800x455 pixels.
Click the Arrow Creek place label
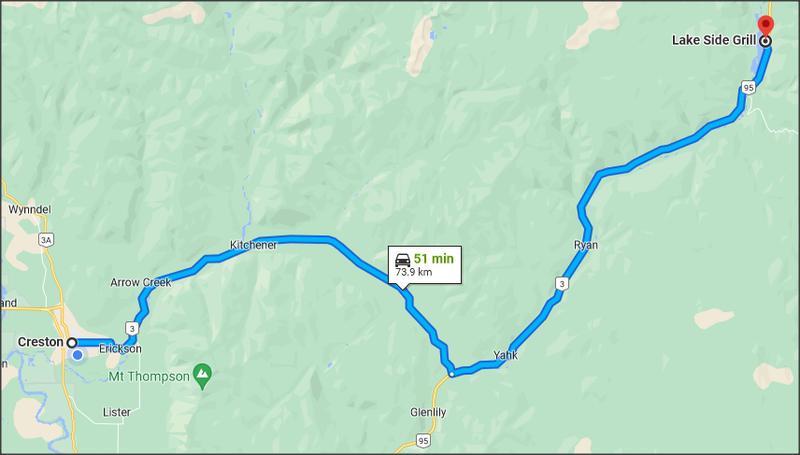[140, 282]
